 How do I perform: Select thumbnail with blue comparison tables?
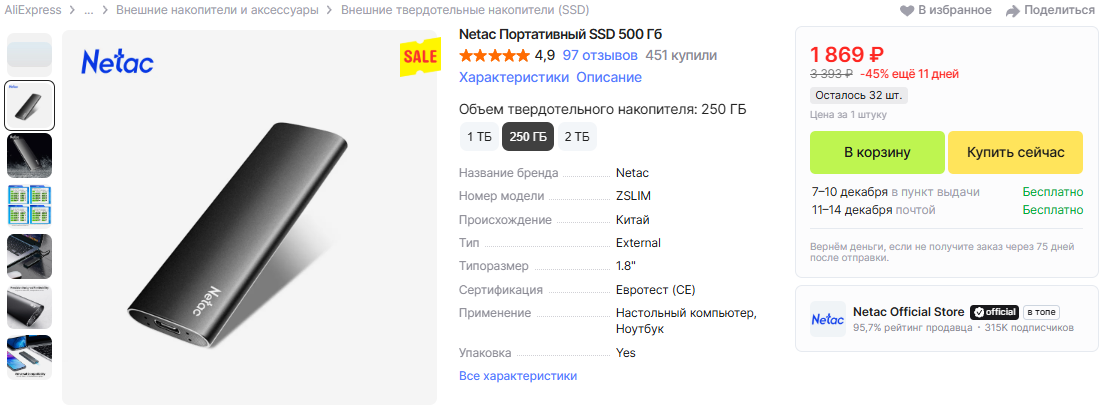(x=29, y=205)
